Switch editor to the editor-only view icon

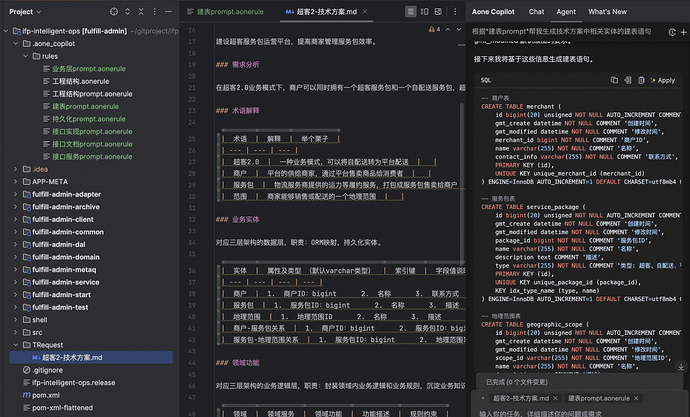pos(411,12)
